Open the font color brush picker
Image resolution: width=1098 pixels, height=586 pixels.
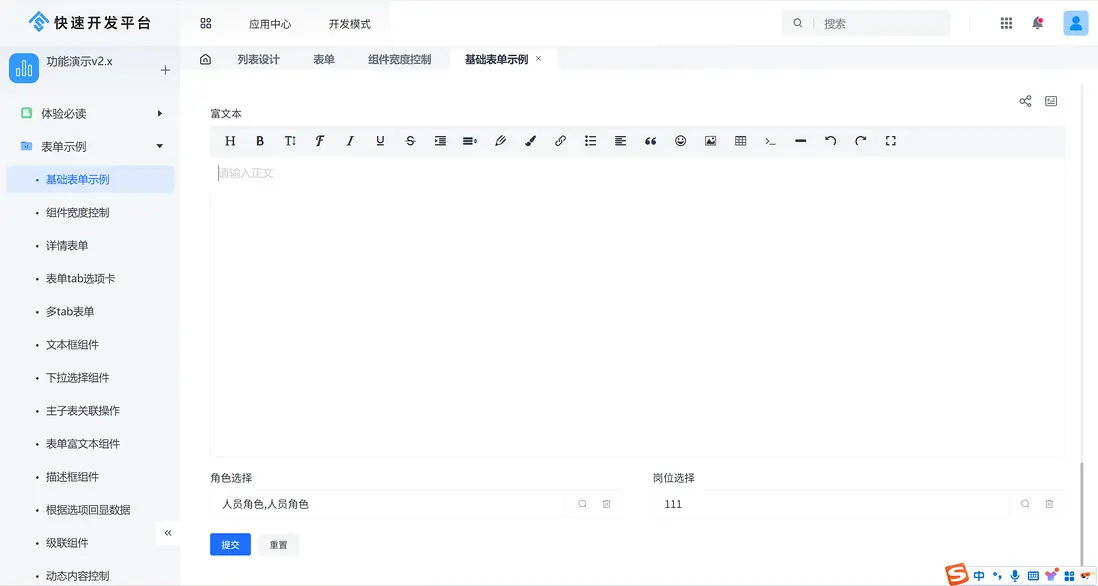530,141
